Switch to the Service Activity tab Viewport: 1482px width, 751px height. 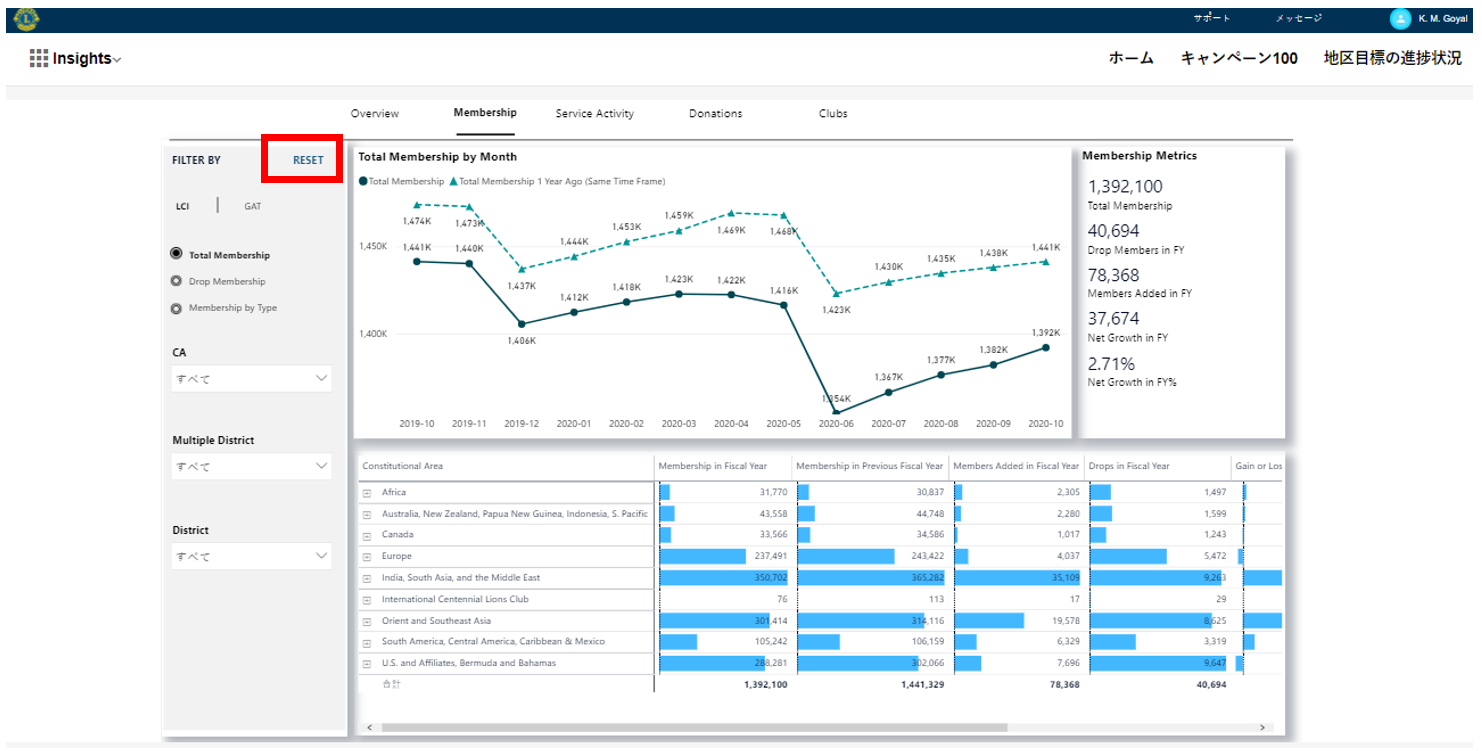[x=594, y=114]
